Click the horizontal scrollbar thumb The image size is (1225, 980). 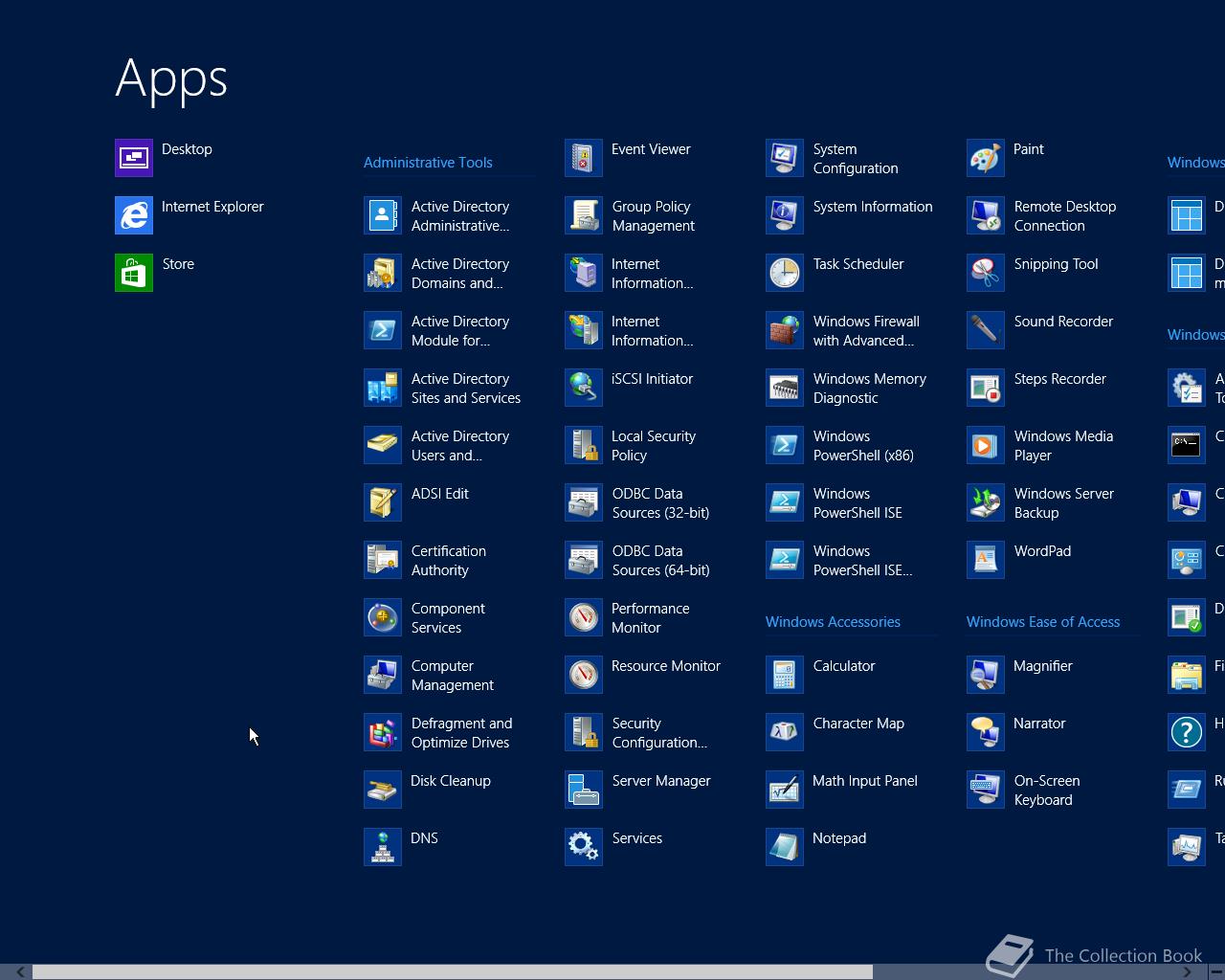point(453,972)
